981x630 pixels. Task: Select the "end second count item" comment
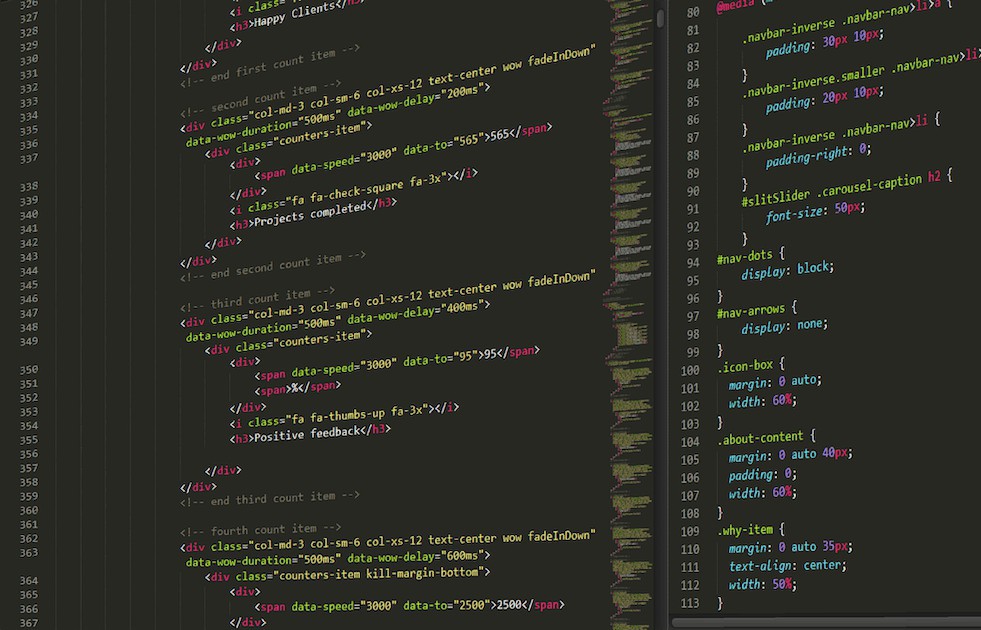pyautogui.click(x=273, y=267)
